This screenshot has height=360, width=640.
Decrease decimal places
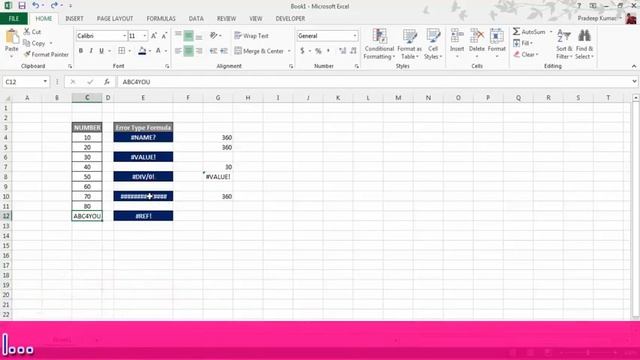click(x=353, y=51)
